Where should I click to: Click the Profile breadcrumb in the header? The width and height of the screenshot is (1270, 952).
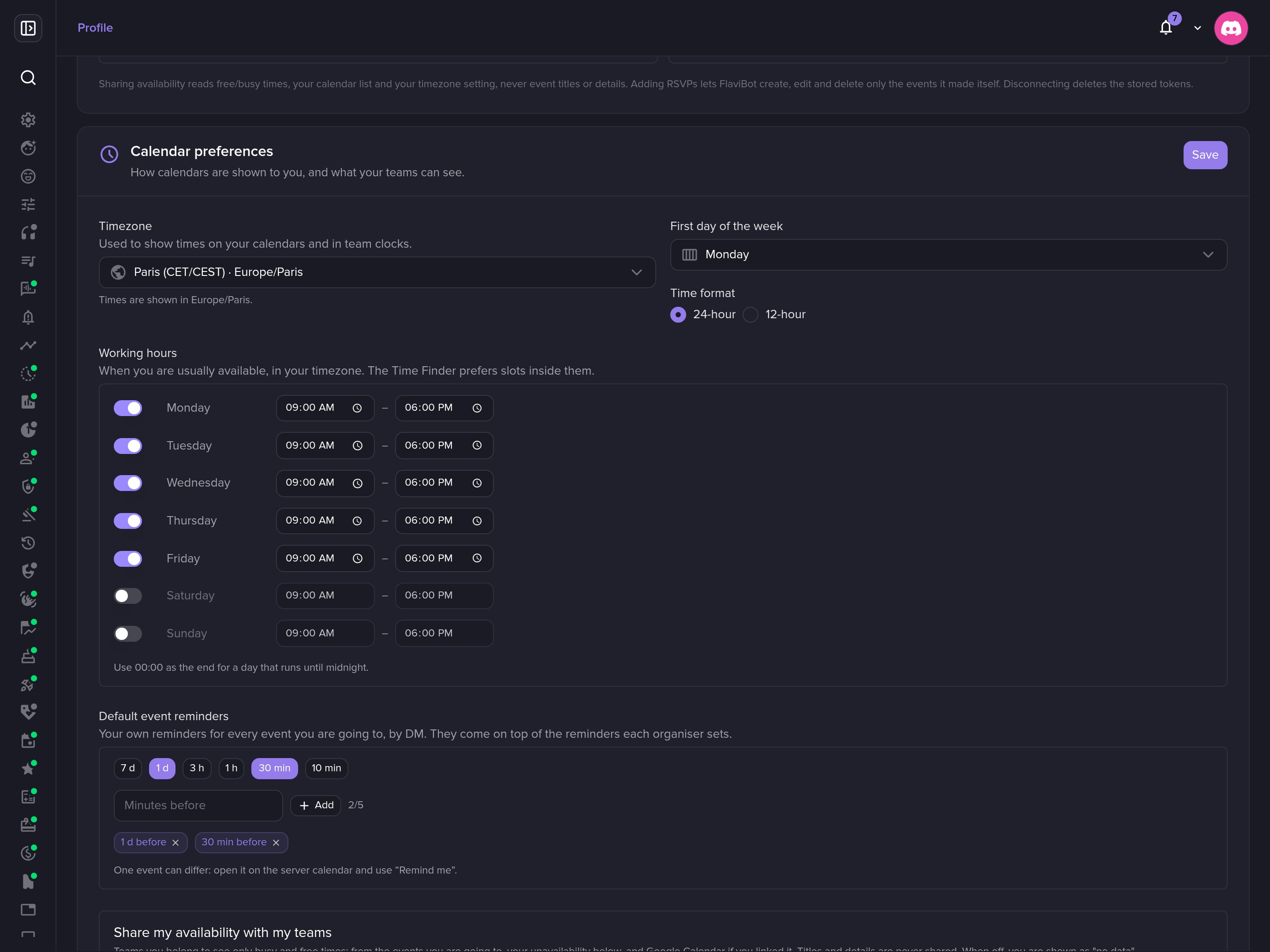click(x=95, y=27)
